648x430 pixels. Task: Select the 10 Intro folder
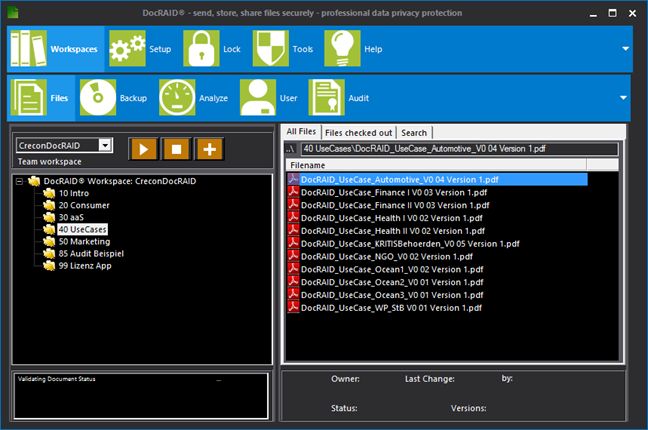coord(74,193)
